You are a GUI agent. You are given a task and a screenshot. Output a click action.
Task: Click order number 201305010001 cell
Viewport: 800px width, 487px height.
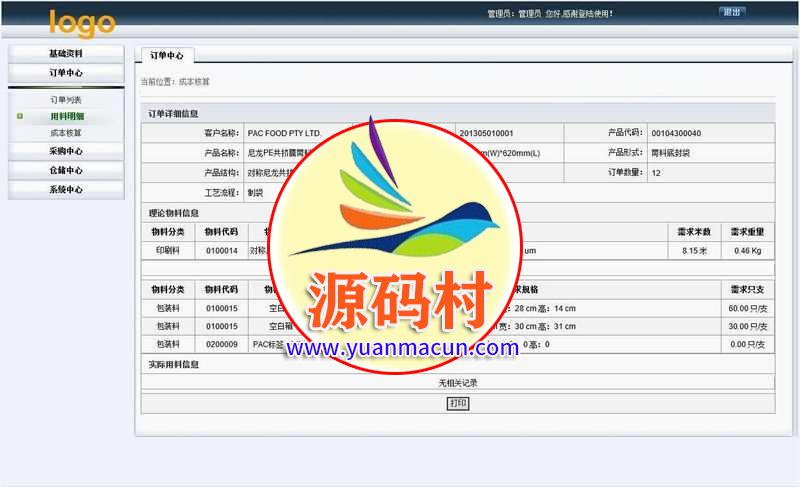pyautogui.click(x=486, y=133)
